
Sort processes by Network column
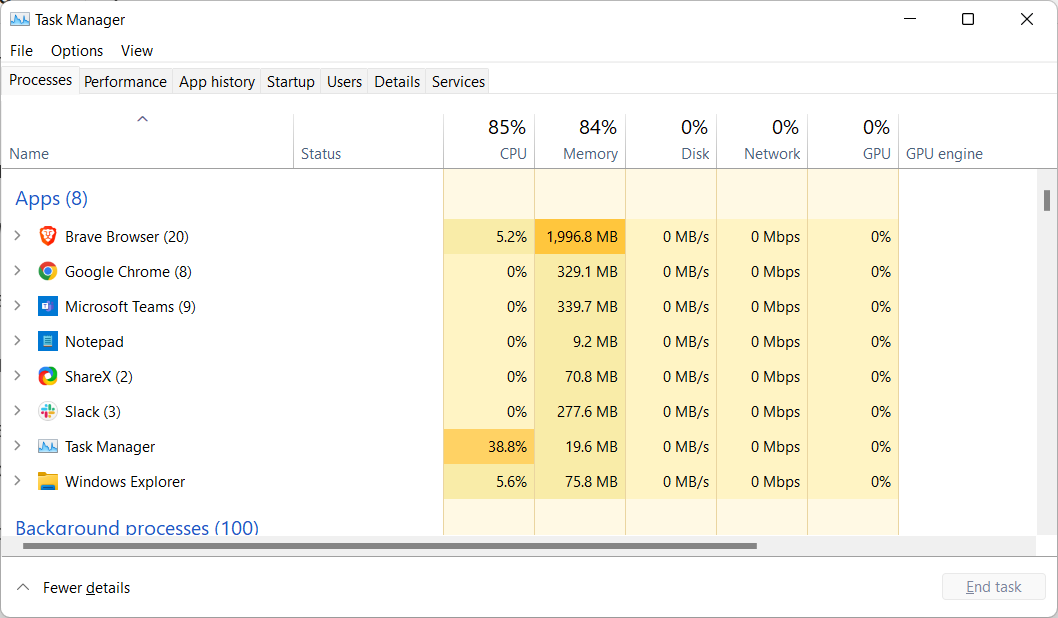pyautogui.click(x=762, y=140)
